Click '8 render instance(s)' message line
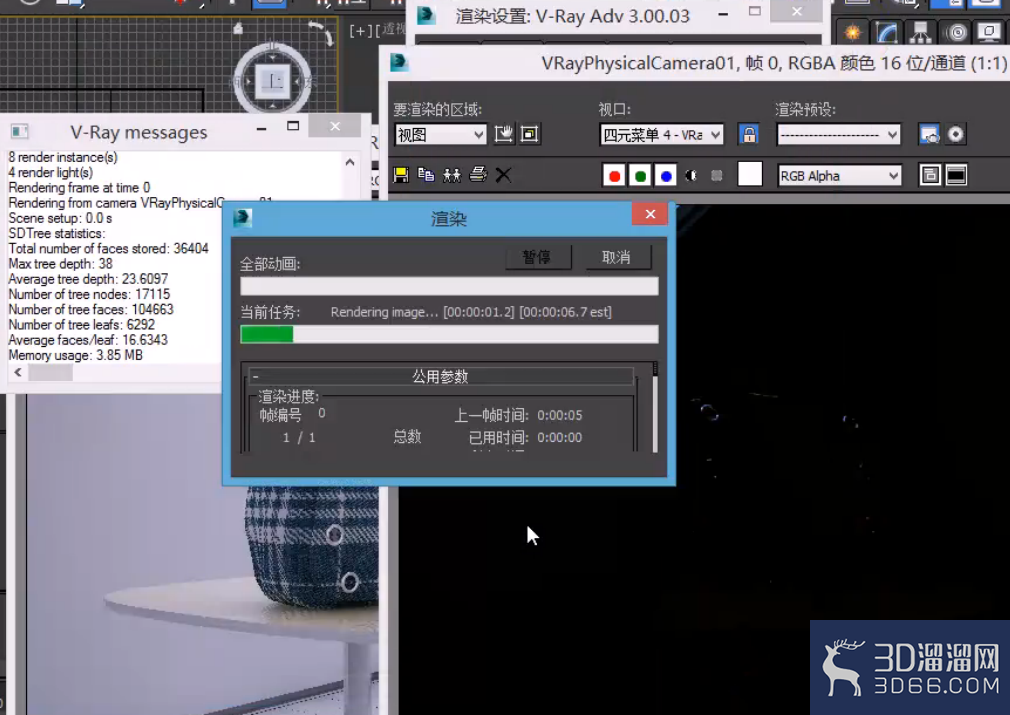Viewport: 1010px width, 715px height. [x=62, y=157]
